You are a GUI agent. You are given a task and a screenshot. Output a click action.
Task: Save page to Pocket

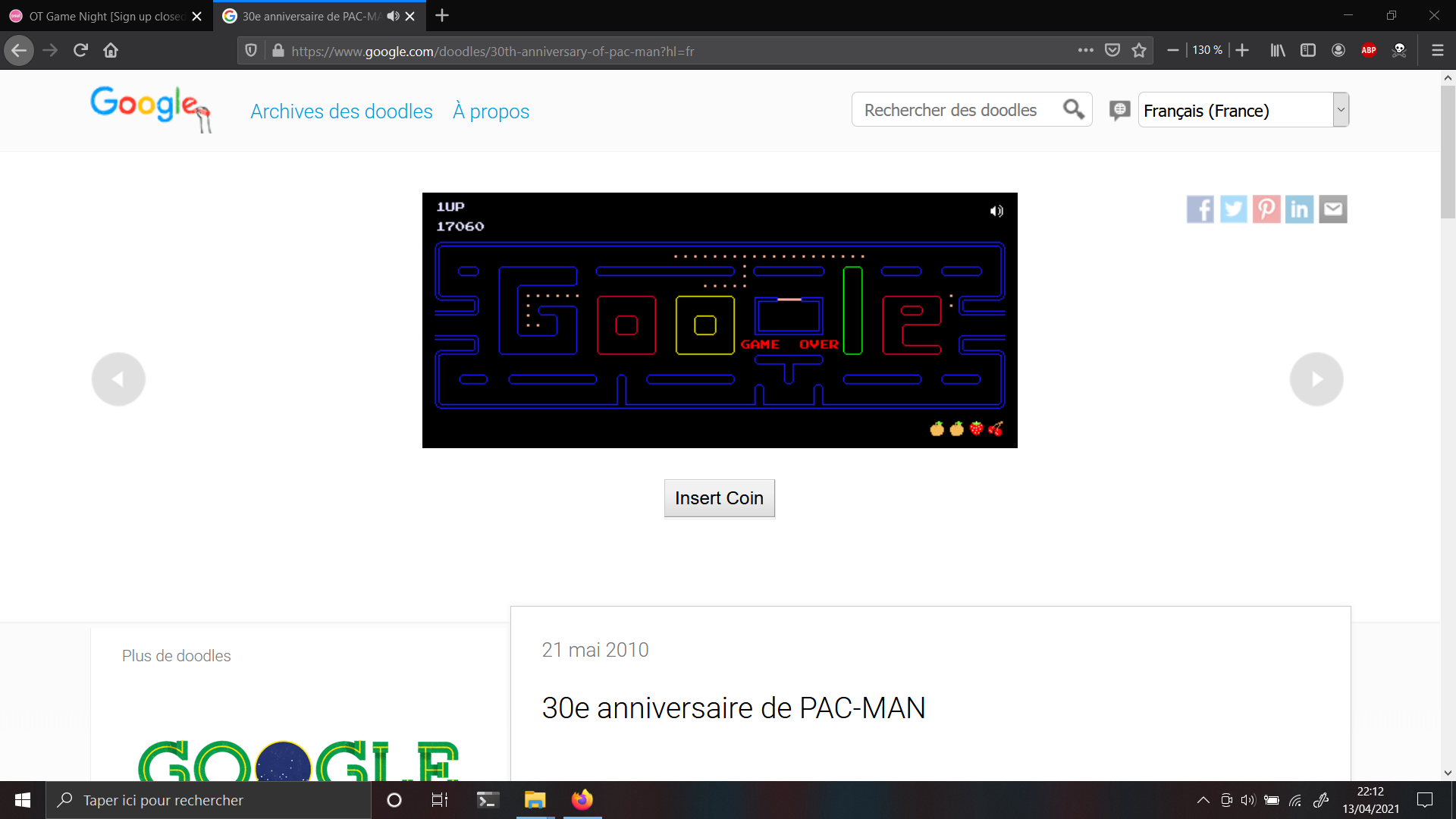(1112, 51)
